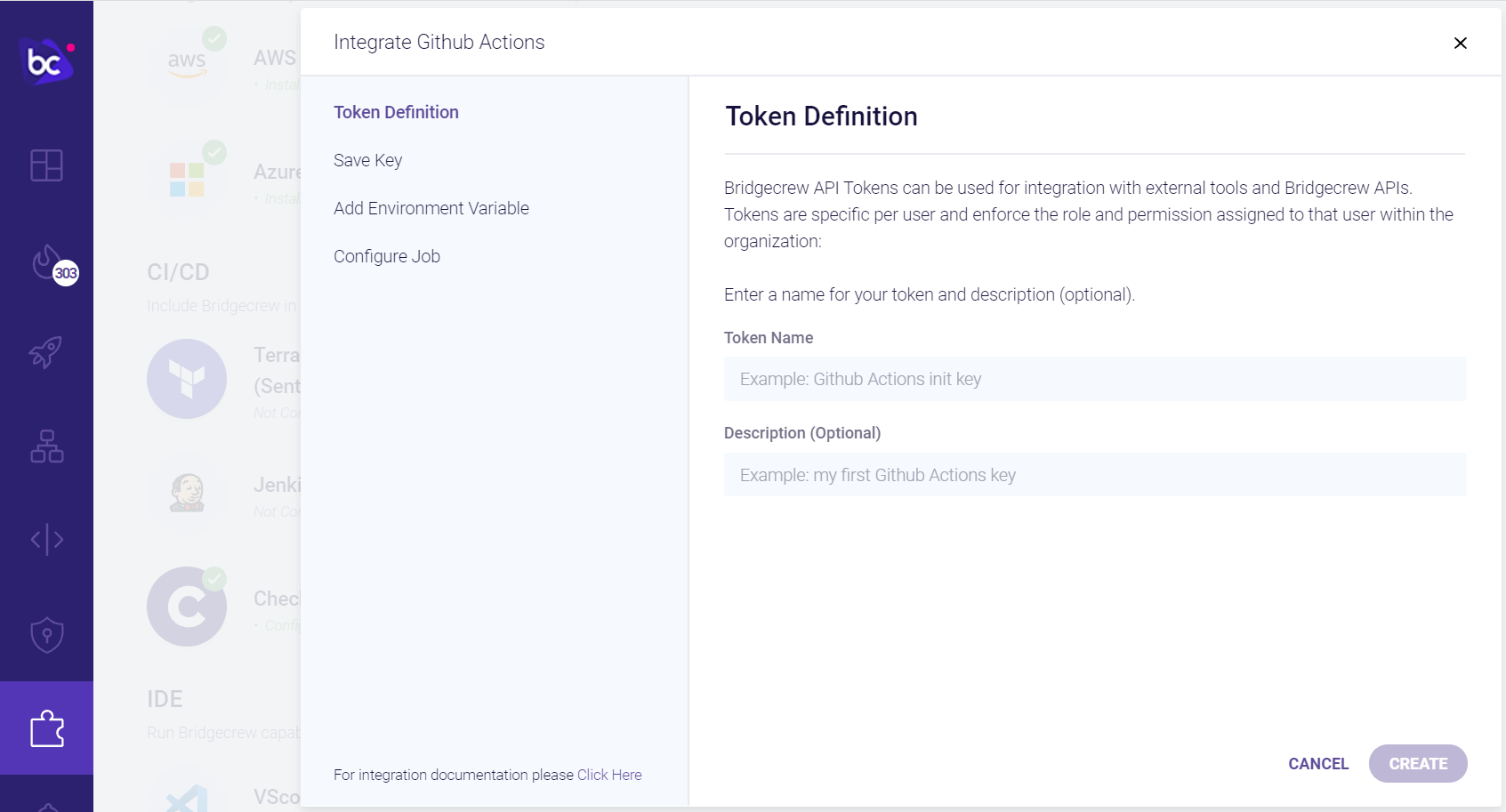Screen dimensions: 1506x812
Task: Open the shield keyhole icon in sidebar
Action: pyautogui.click(x=46, y=635)
